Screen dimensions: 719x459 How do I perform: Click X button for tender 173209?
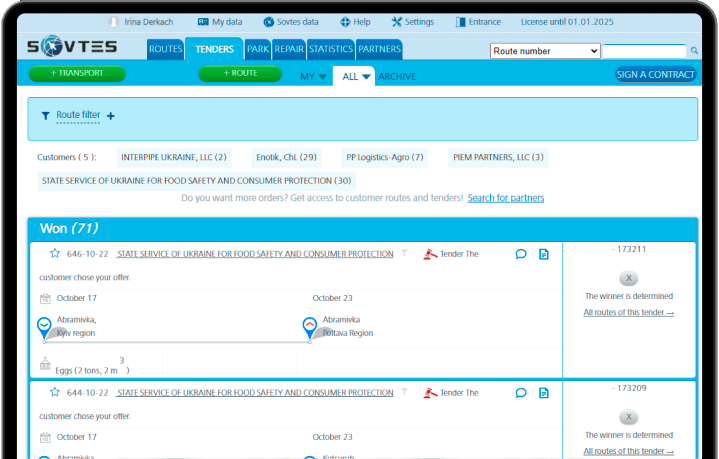coord(629,417)
